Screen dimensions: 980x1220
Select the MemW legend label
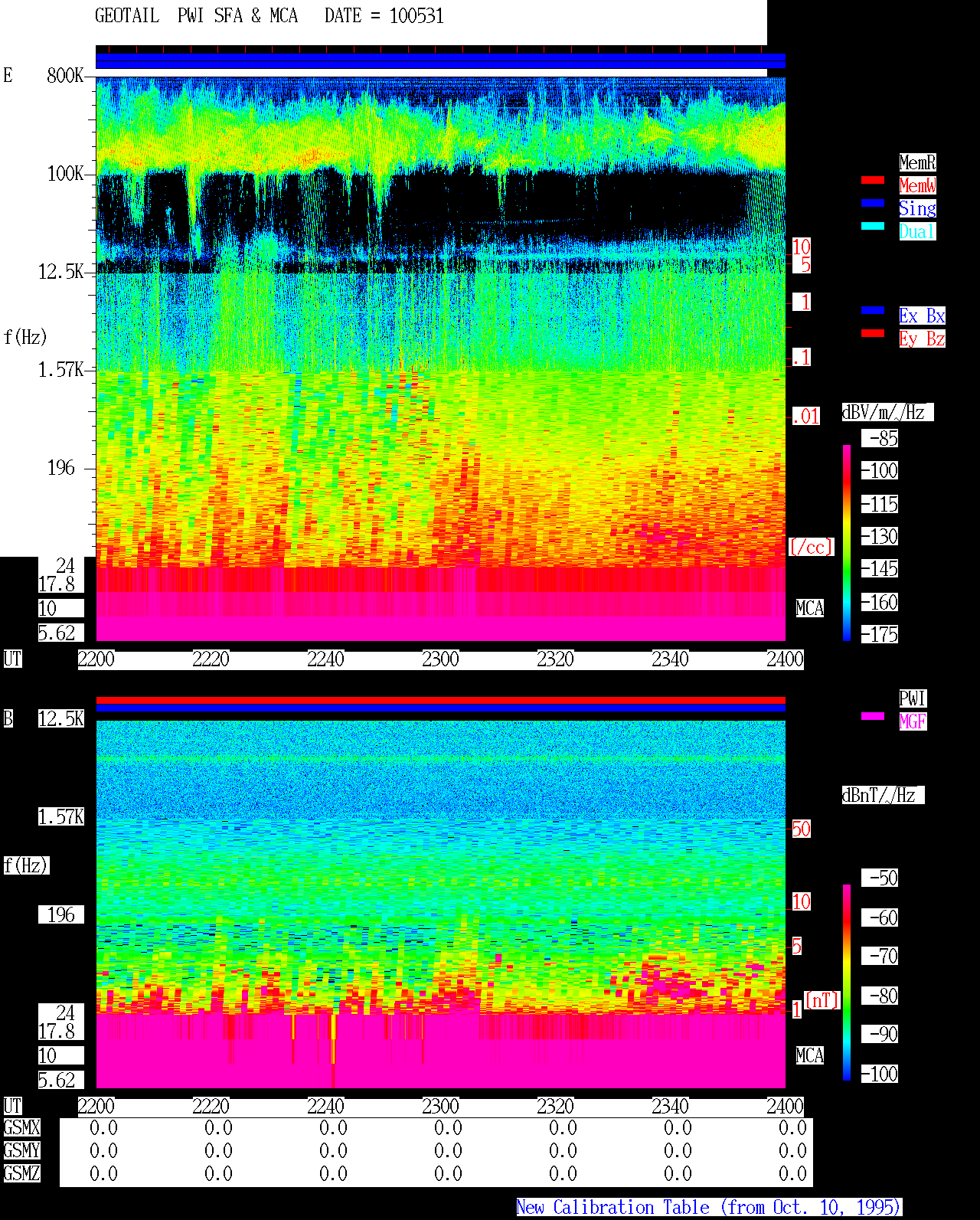917,185
